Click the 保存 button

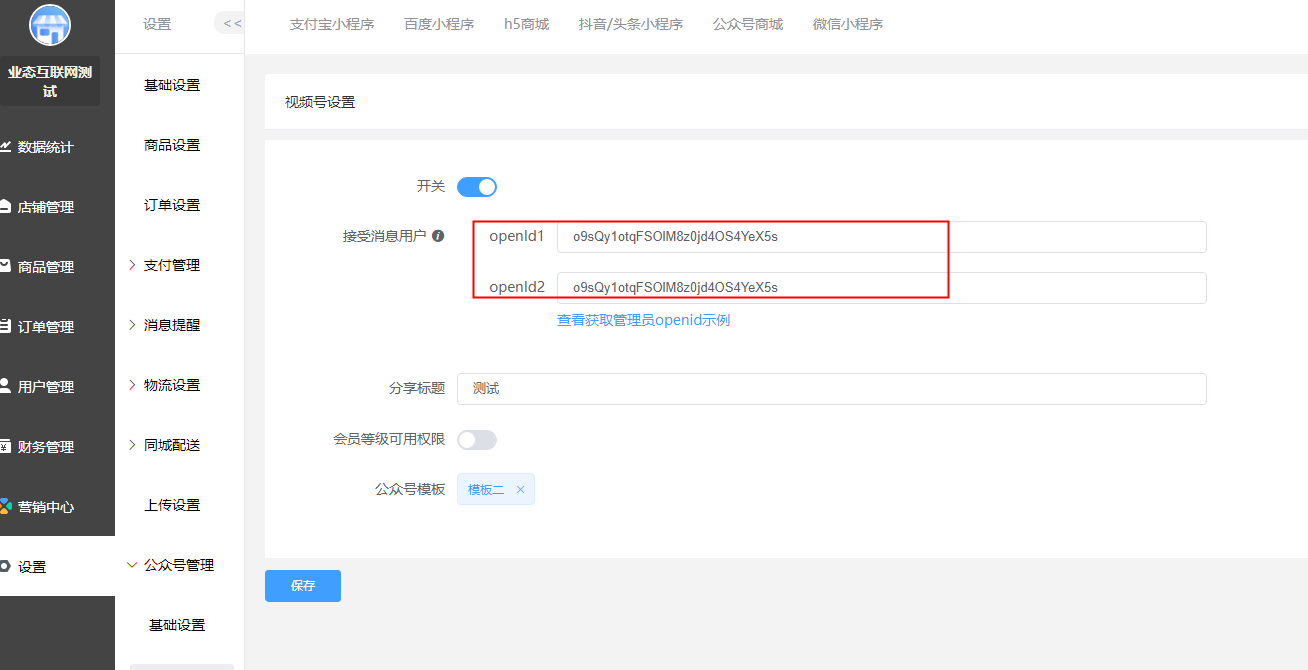click(303, 586)
